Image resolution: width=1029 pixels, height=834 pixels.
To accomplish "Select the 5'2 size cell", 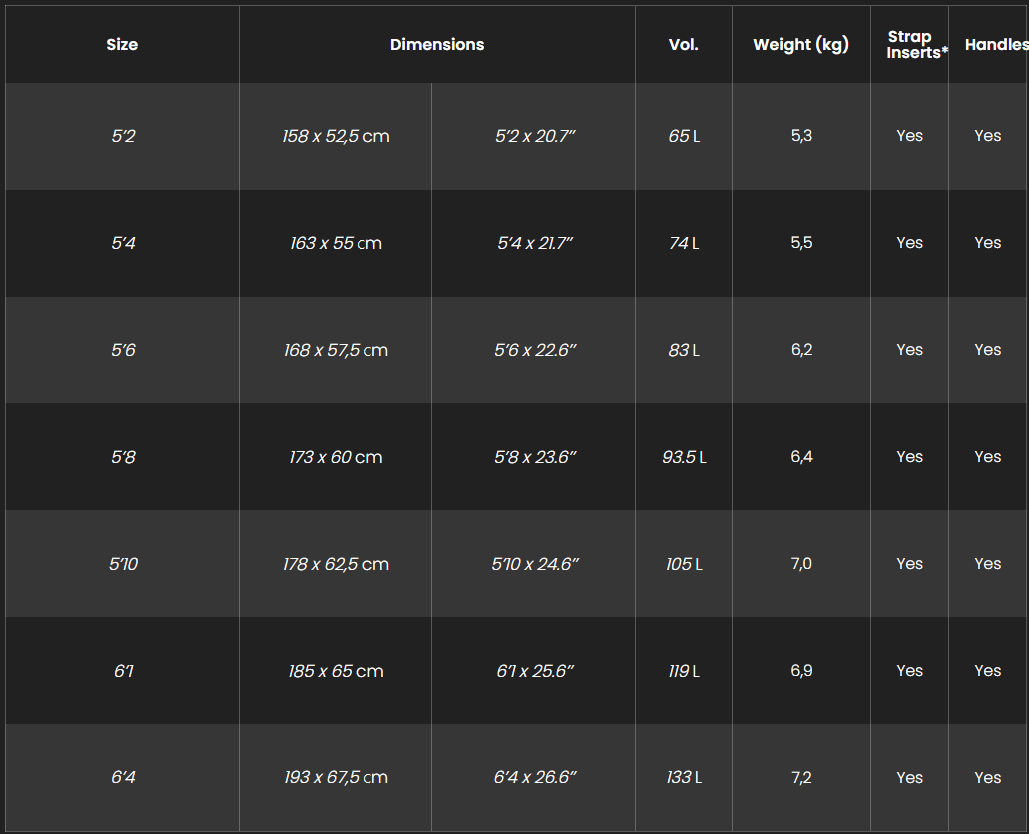I will [123, 136].
